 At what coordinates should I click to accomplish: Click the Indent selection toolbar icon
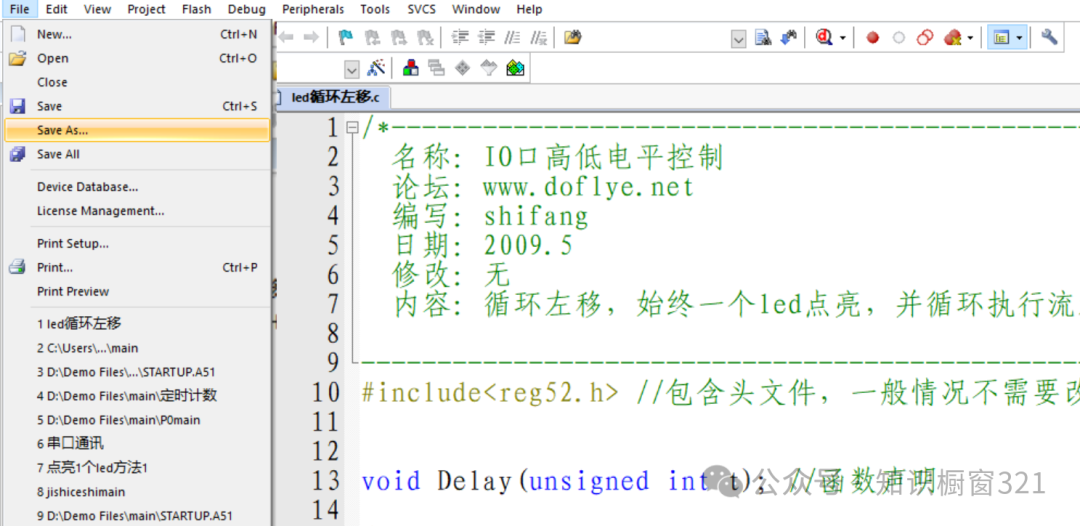(x=461, y=37)
